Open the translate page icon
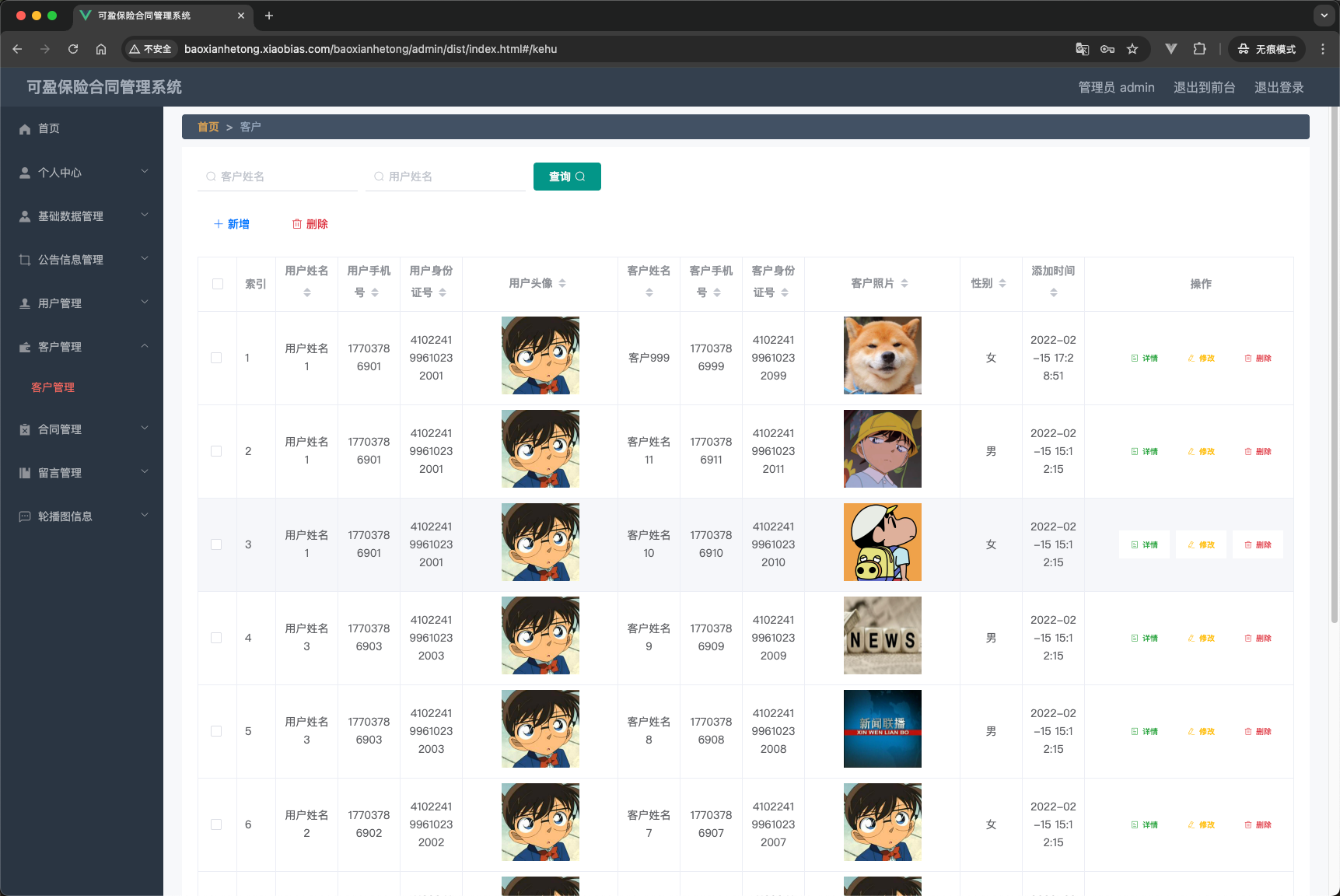This screenshot has height=896, width=1340. pos(1082,49)
